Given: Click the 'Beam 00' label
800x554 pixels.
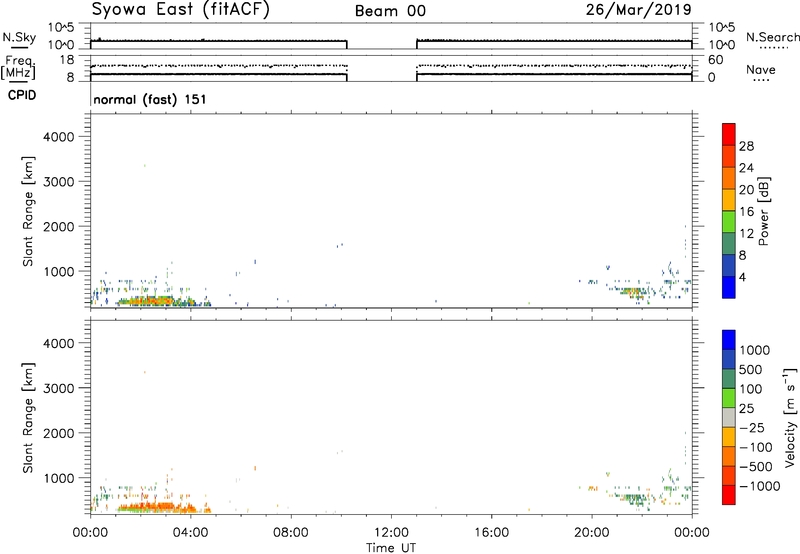Looking at the screenshot, I should tap(390, 11).
